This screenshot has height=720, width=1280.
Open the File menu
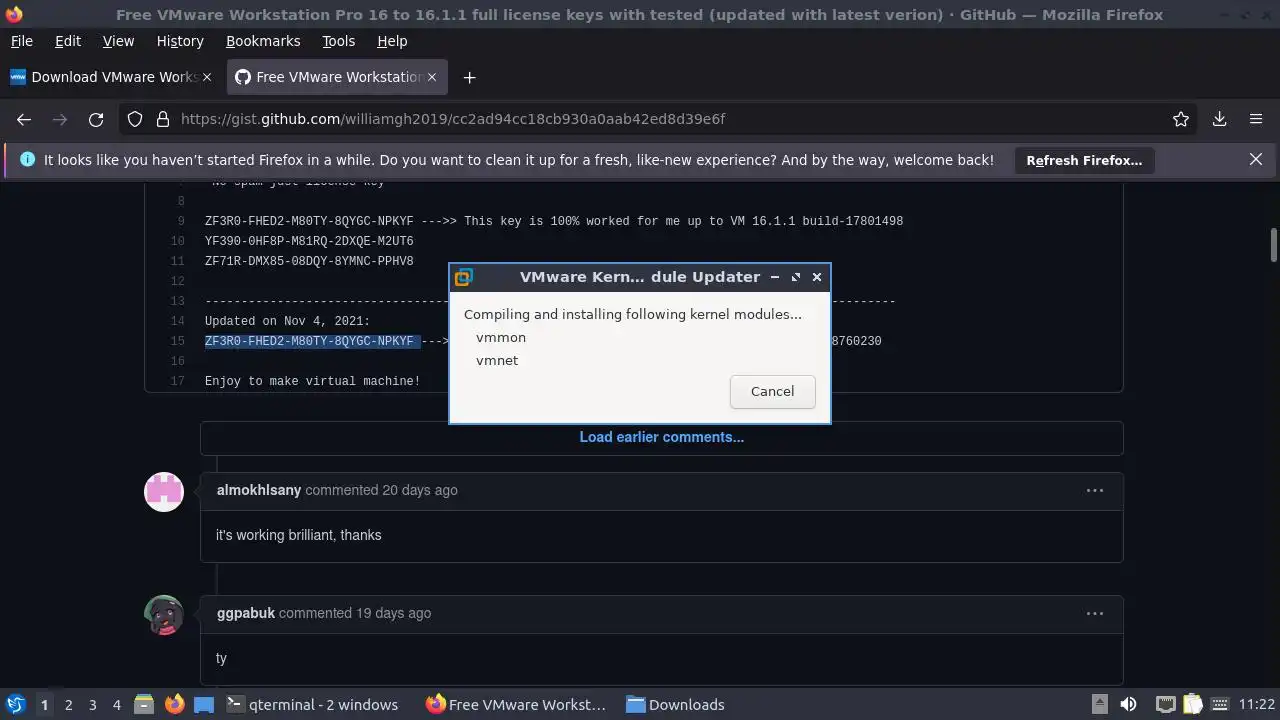point(21,41)
